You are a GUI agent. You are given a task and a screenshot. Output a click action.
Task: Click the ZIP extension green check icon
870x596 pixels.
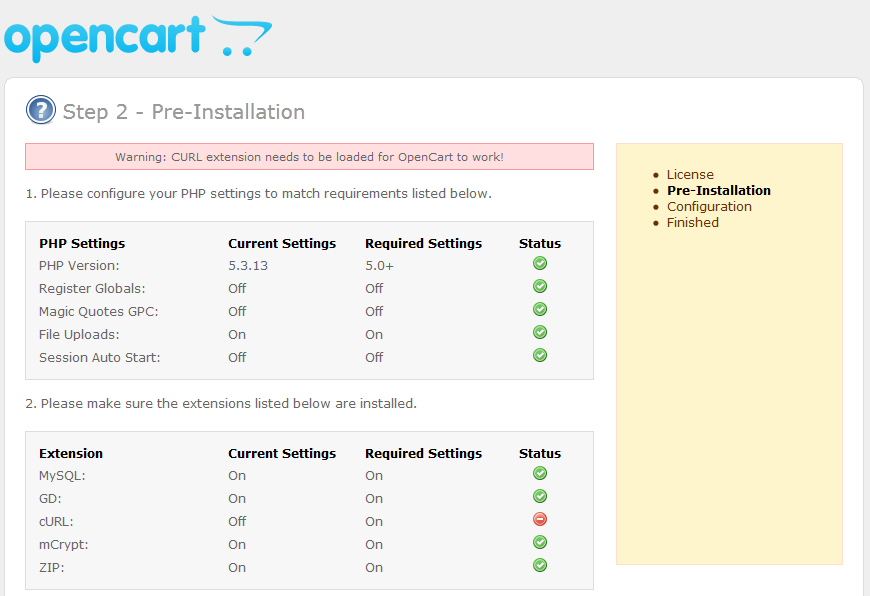coord(540,565)
